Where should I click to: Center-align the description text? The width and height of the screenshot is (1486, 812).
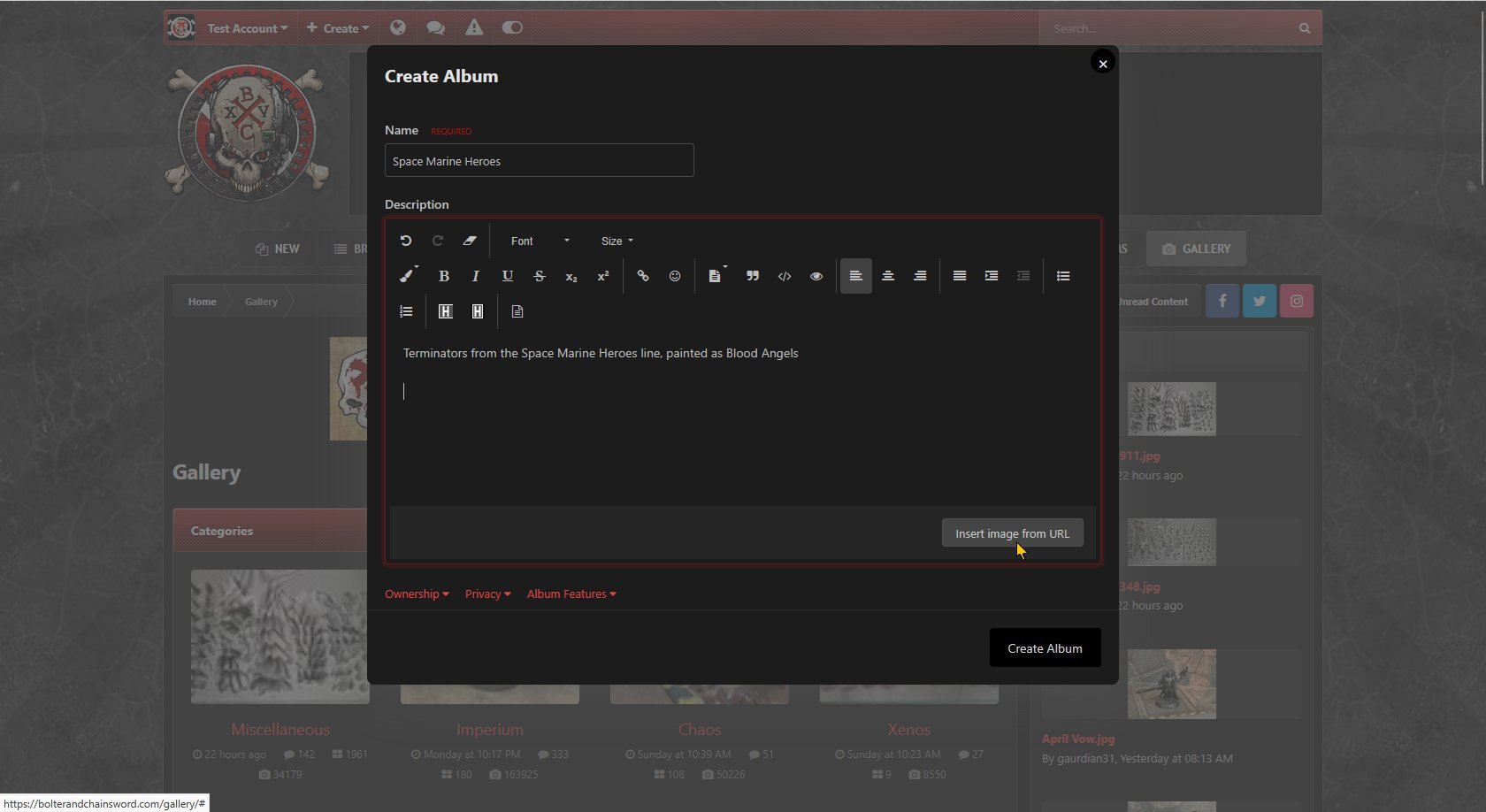(888, 276)
